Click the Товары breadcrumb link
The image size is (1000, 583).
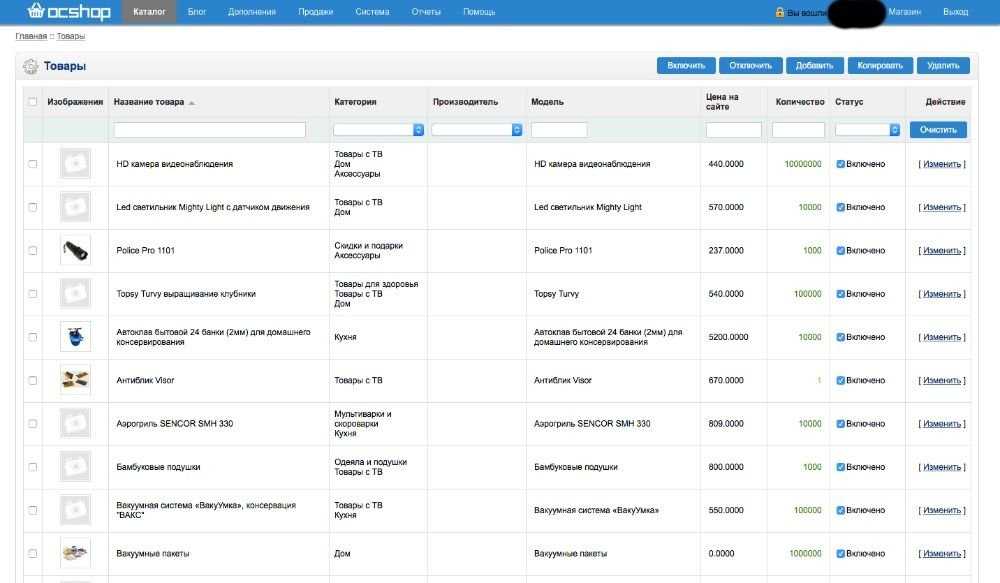pos(71,36)
